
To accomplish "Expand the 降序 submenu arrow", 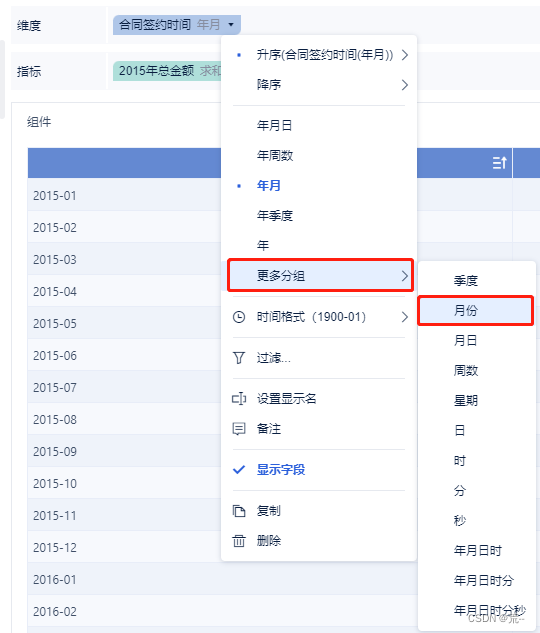I will point(405,85).
